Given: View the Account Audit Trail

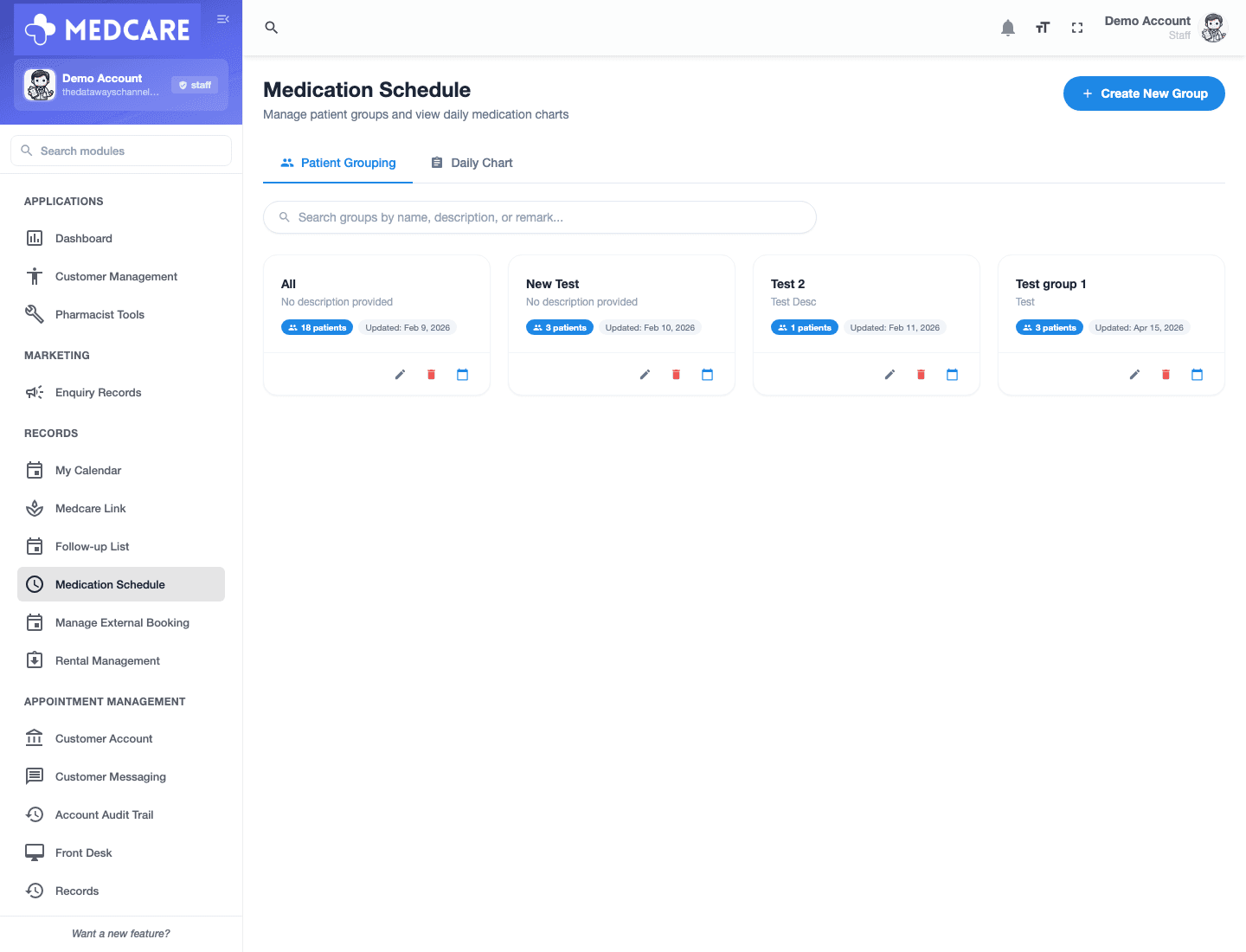Looking at the screenshot, I should (x=121, y=814).
